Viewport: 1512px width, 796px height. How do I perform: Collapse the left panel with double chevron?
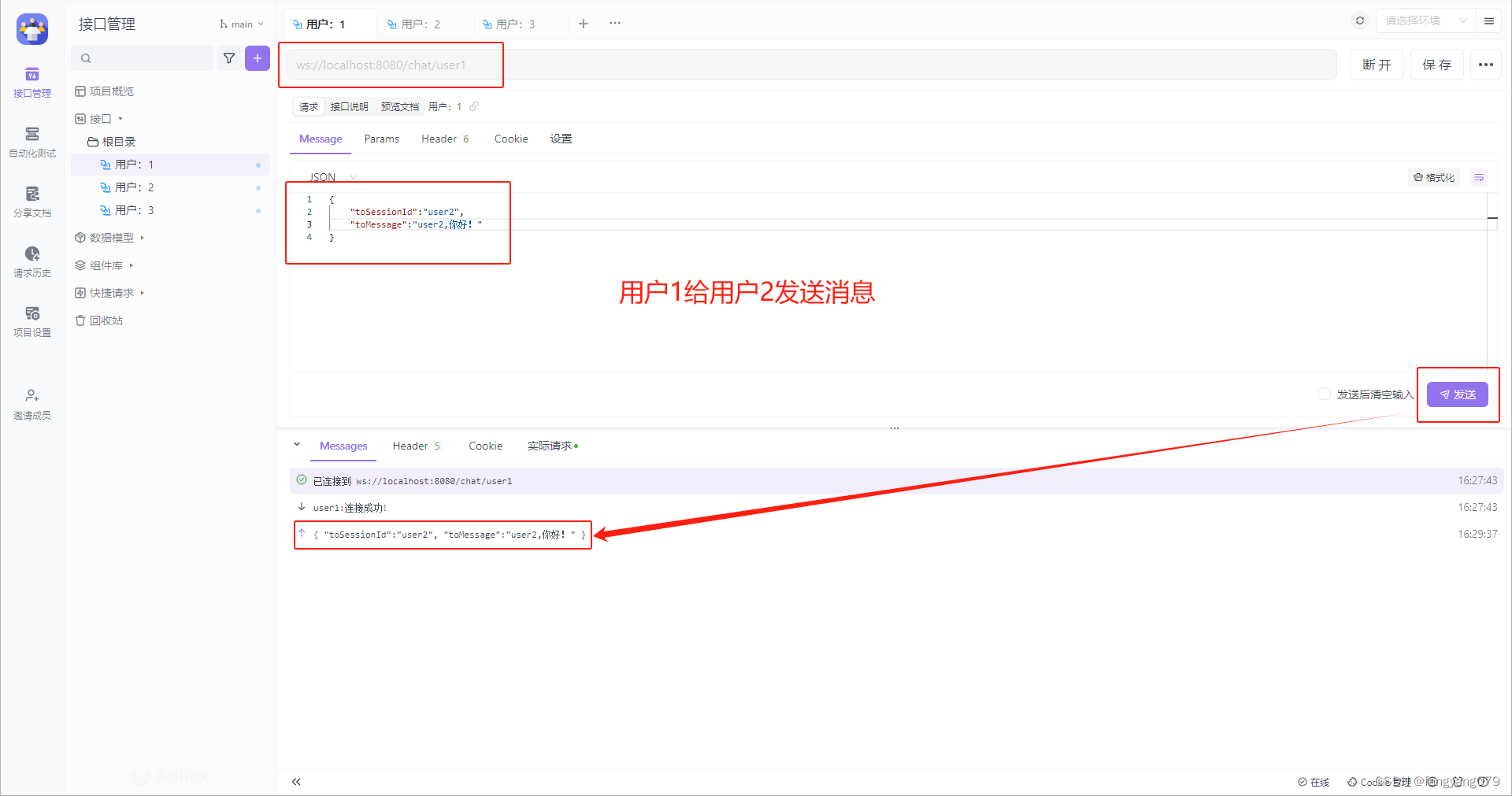[296, 782]
